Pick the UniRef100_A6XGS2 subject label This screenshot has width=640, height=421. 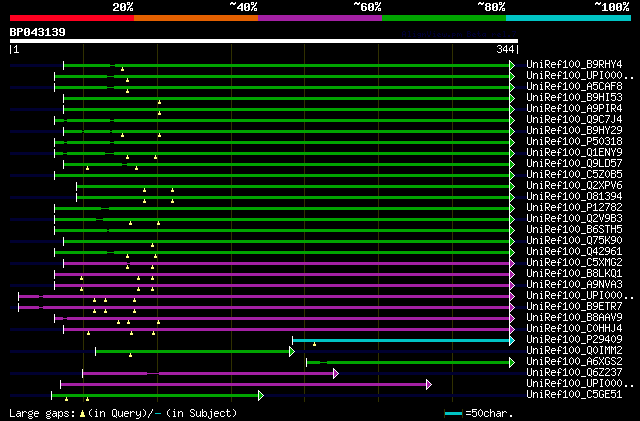(574, 362)
